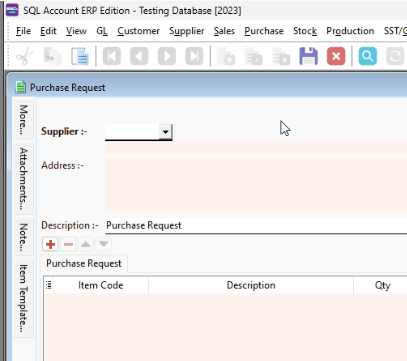407x361 pixels.
Task: Go to the last record
Action: 194,56
